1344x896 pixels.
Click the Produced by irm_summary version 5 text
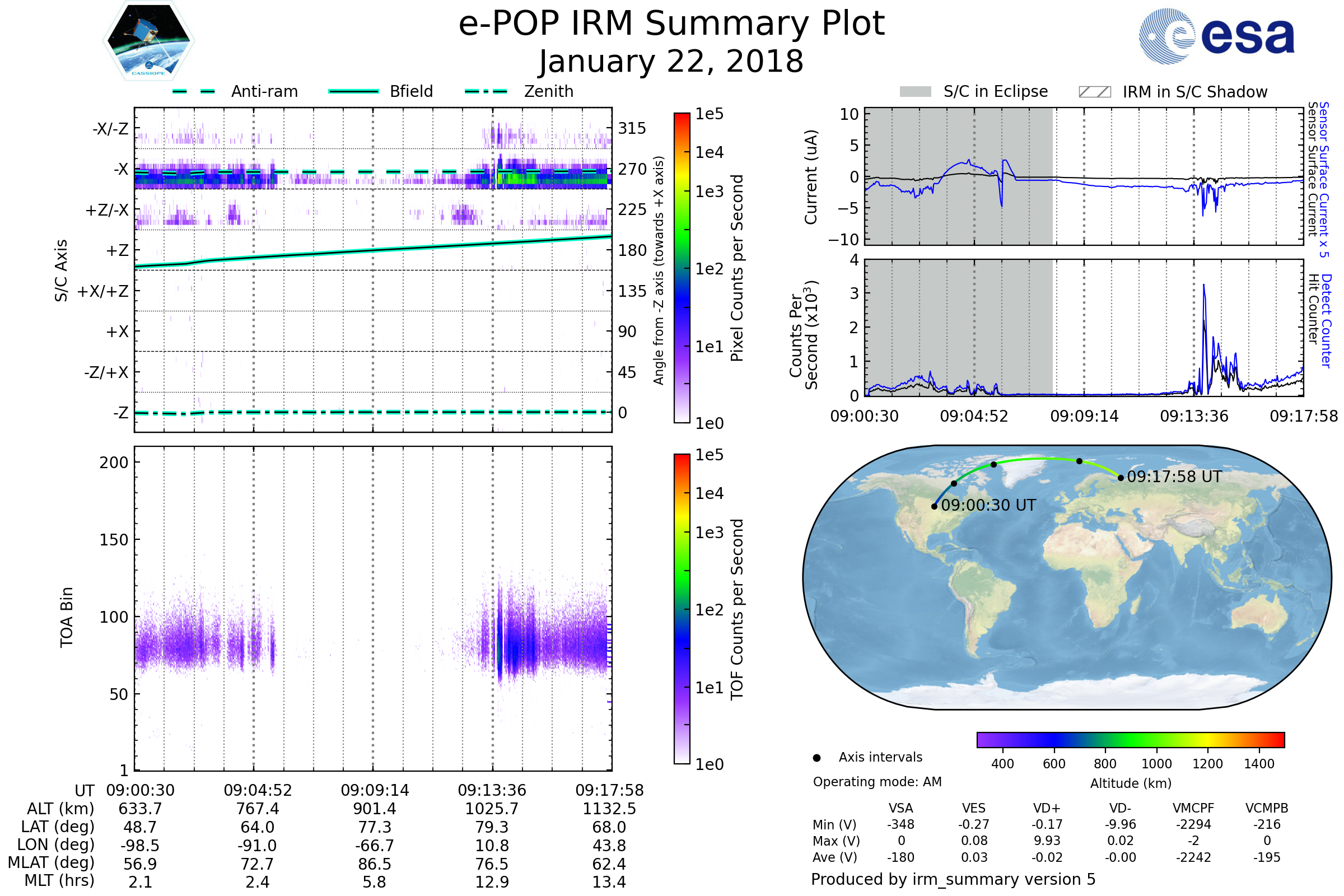coord(953,879)
